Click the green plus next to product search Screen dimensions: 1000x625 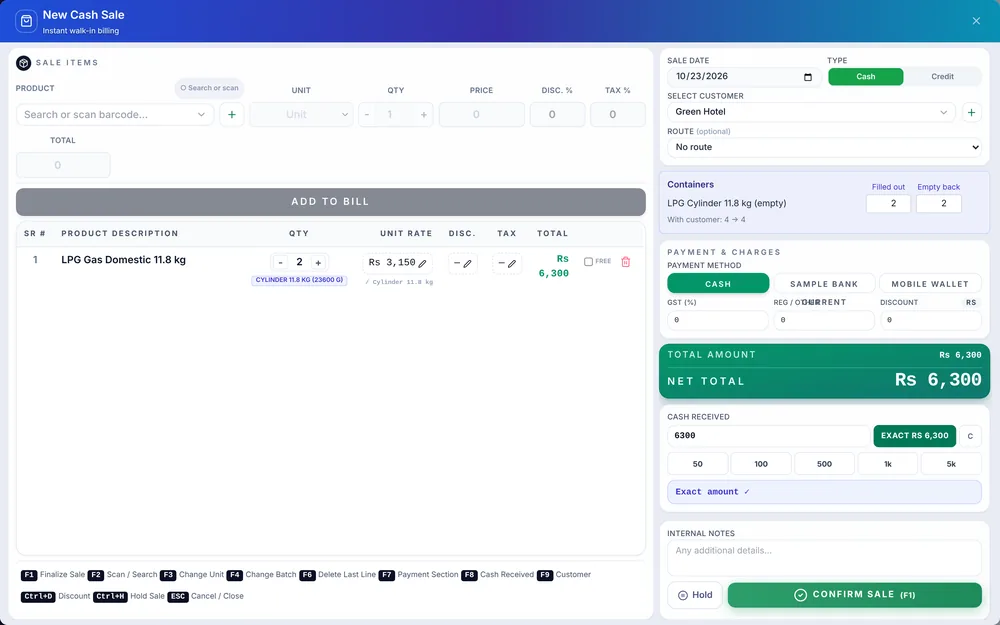[232, 115]
